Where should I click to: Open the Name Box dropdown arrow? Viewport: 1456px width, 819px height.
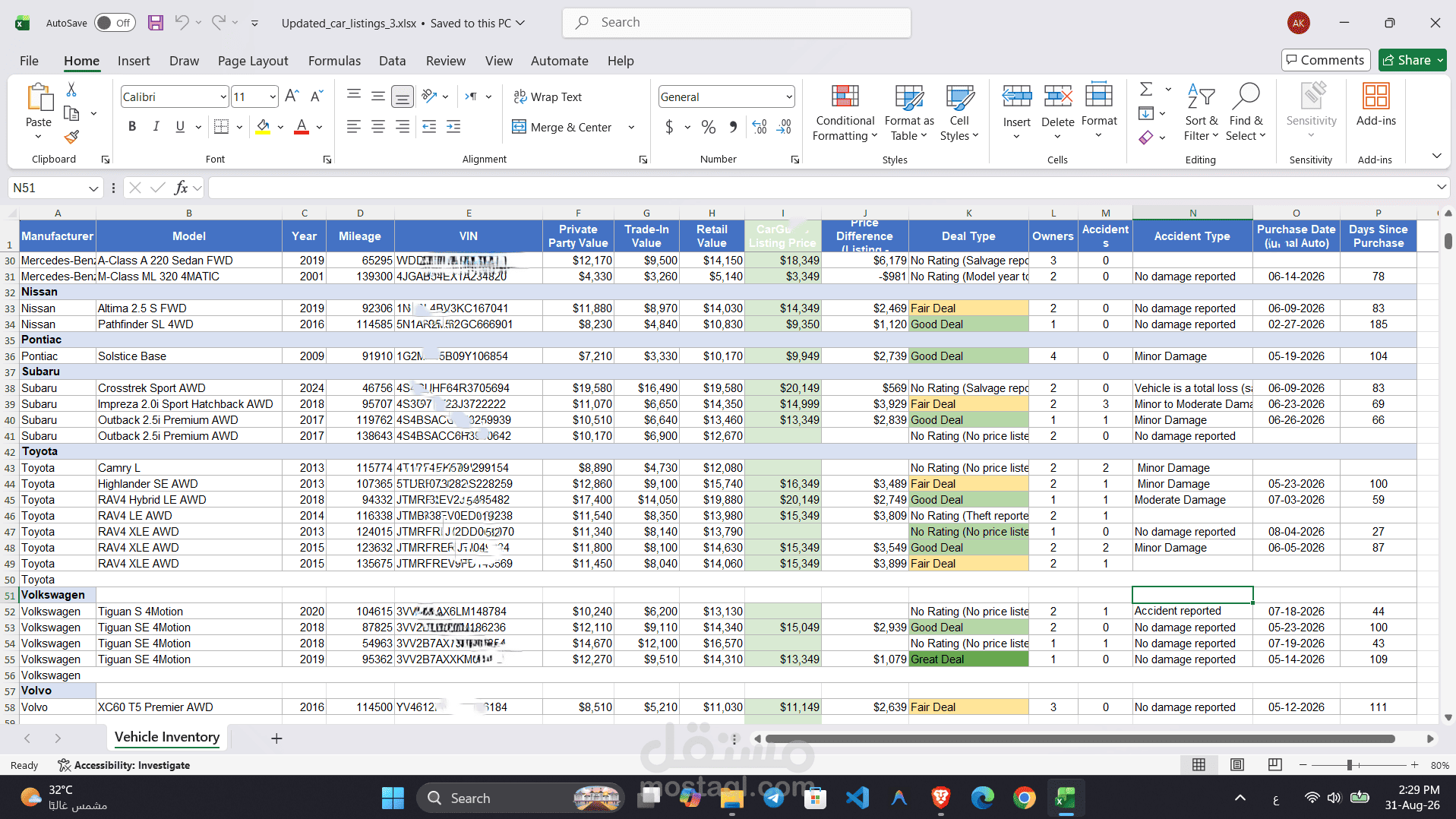[x=93, y=188]
